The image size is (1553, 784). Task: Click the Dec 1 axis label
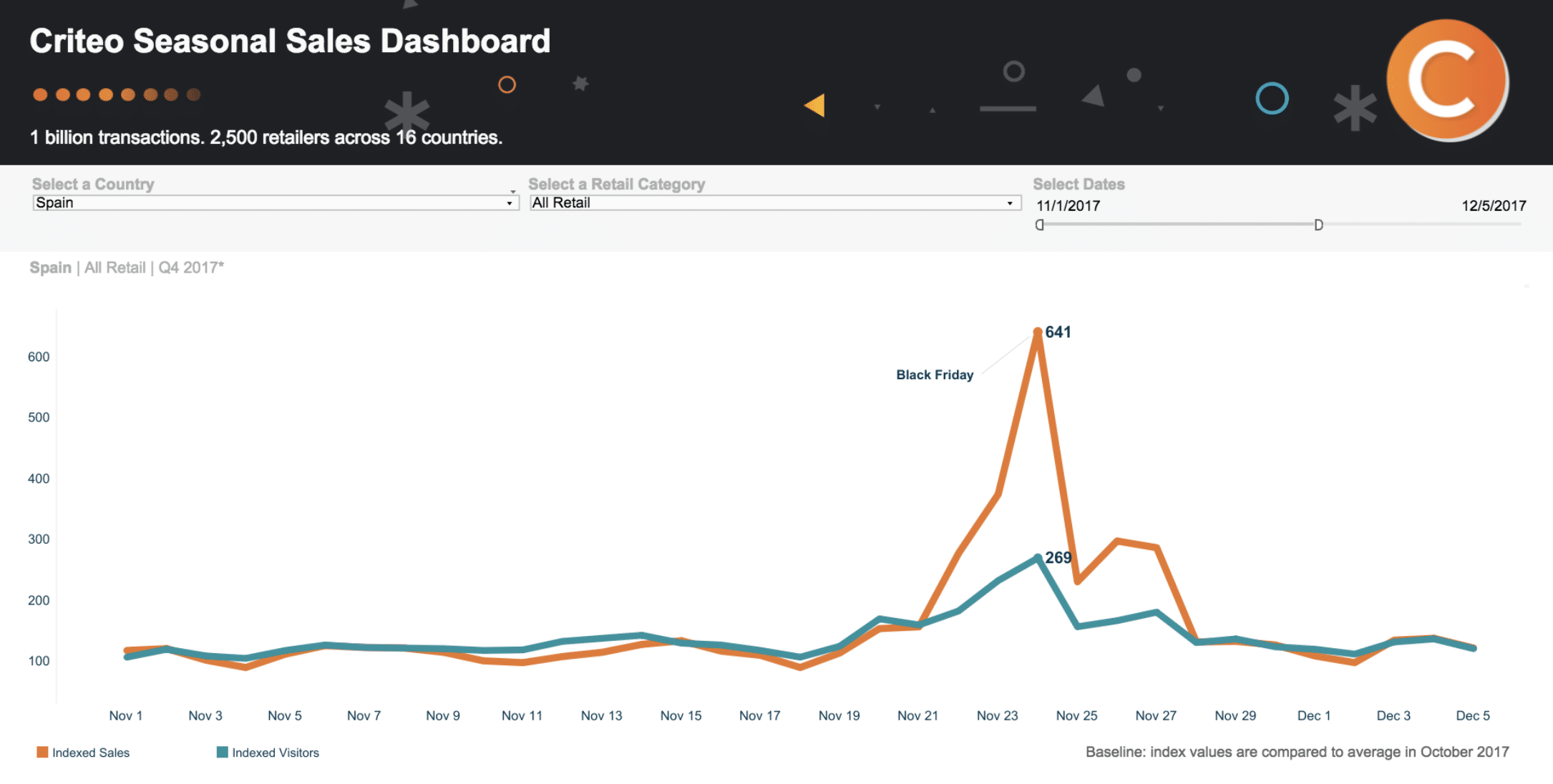coord(1314,715)
